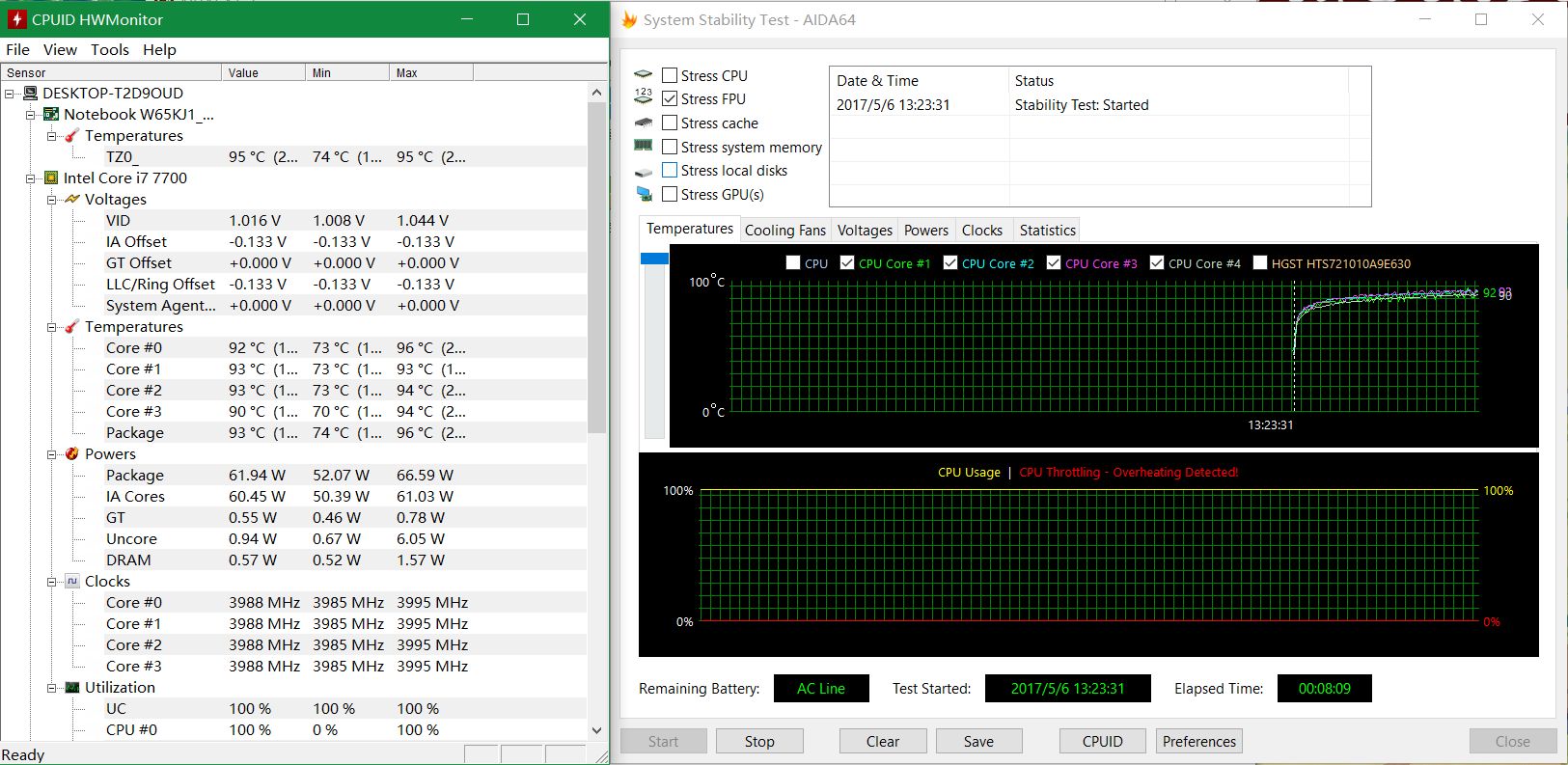
Task: Click the monitor icon beside Stress GPU(s)
Action: pyautogui.click(x=644, y=194)
